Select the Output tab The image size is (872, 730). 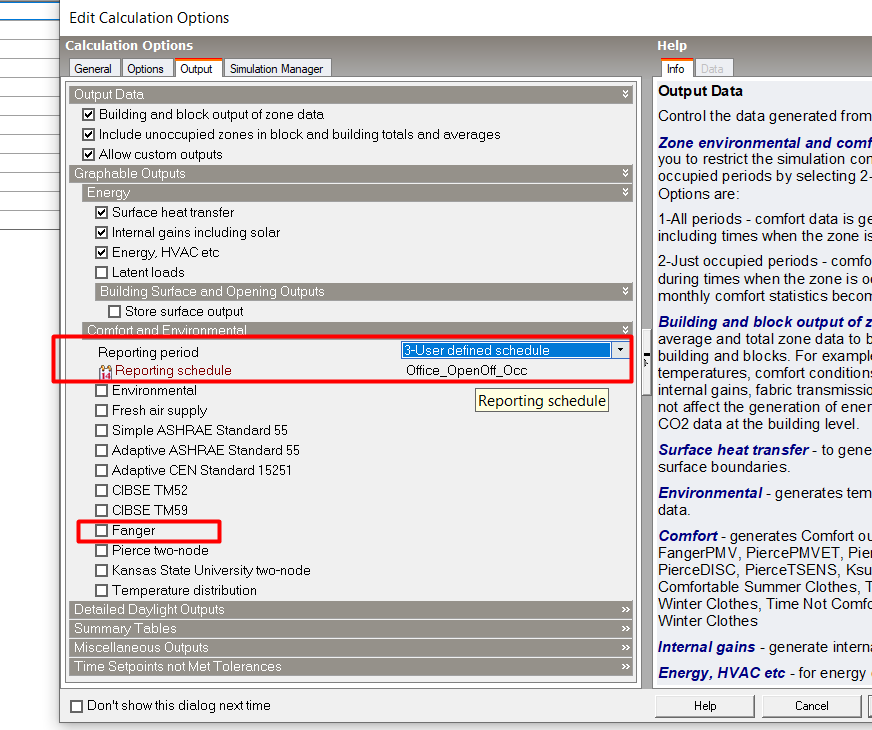click(x=196, y=68)
